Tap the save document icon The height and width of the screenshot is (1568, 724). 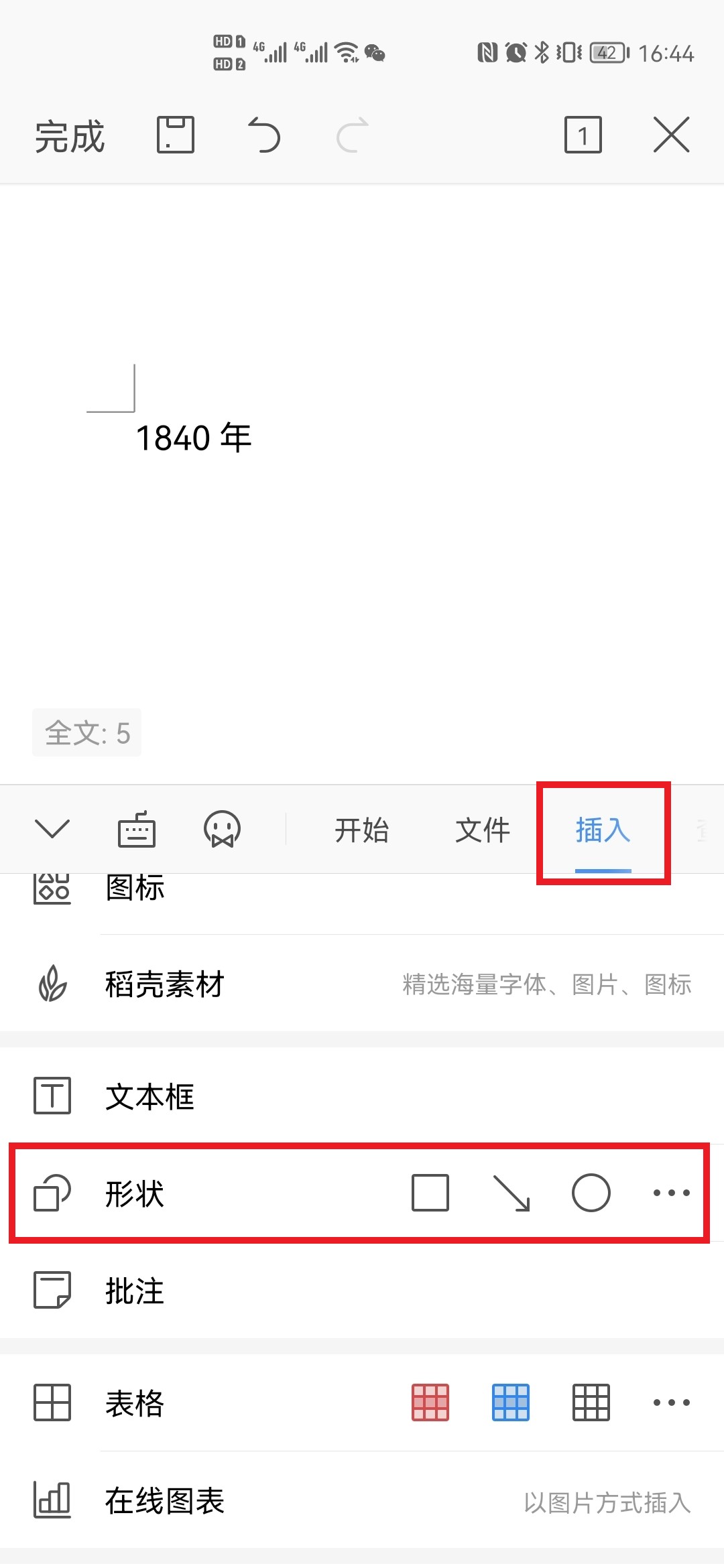pos(176,135)
